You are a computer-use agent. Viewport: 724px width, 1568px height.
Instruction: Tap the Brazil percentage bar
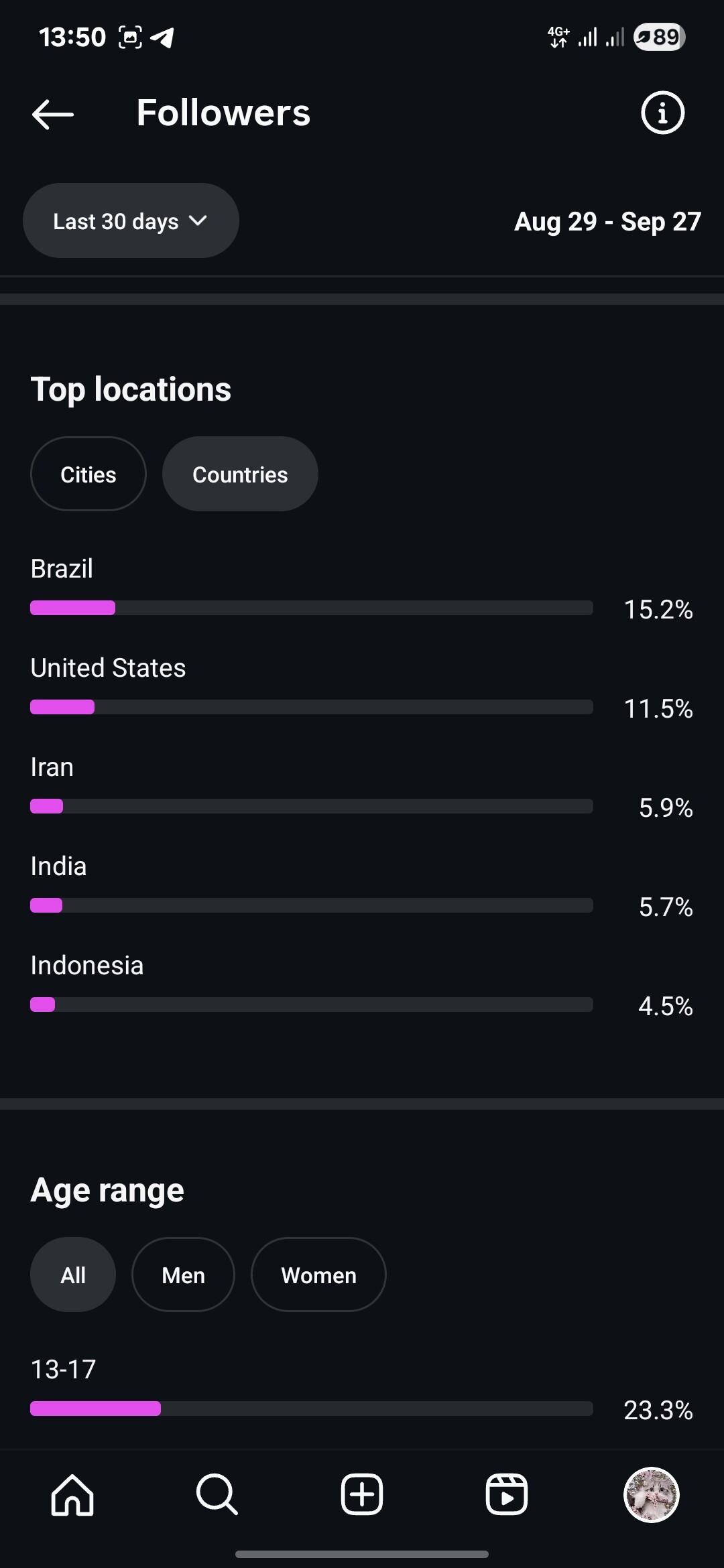point(312,608)
